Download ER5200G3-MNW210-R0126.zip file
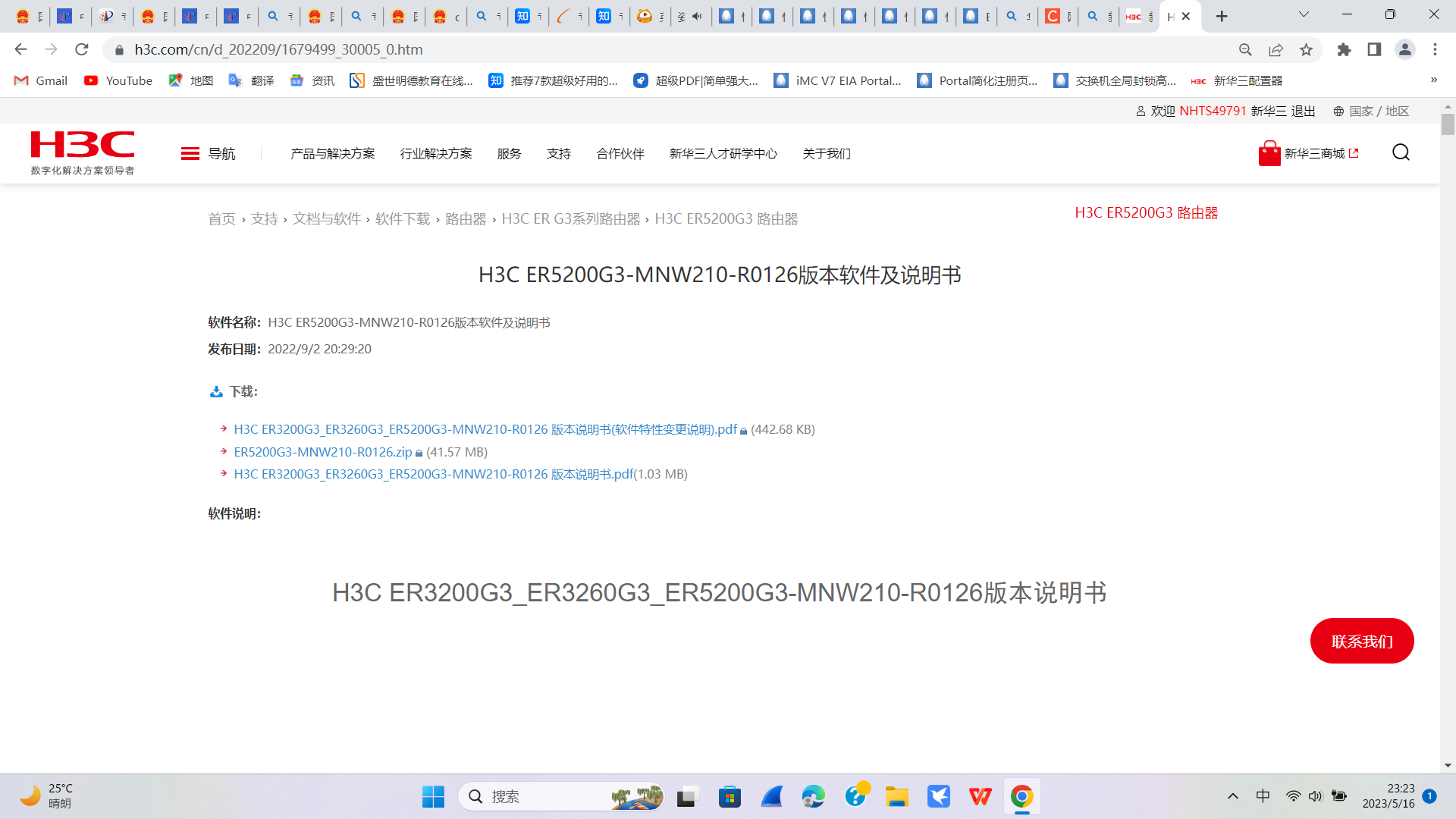This screenshot has width=1456, height=819. [322, 452]
